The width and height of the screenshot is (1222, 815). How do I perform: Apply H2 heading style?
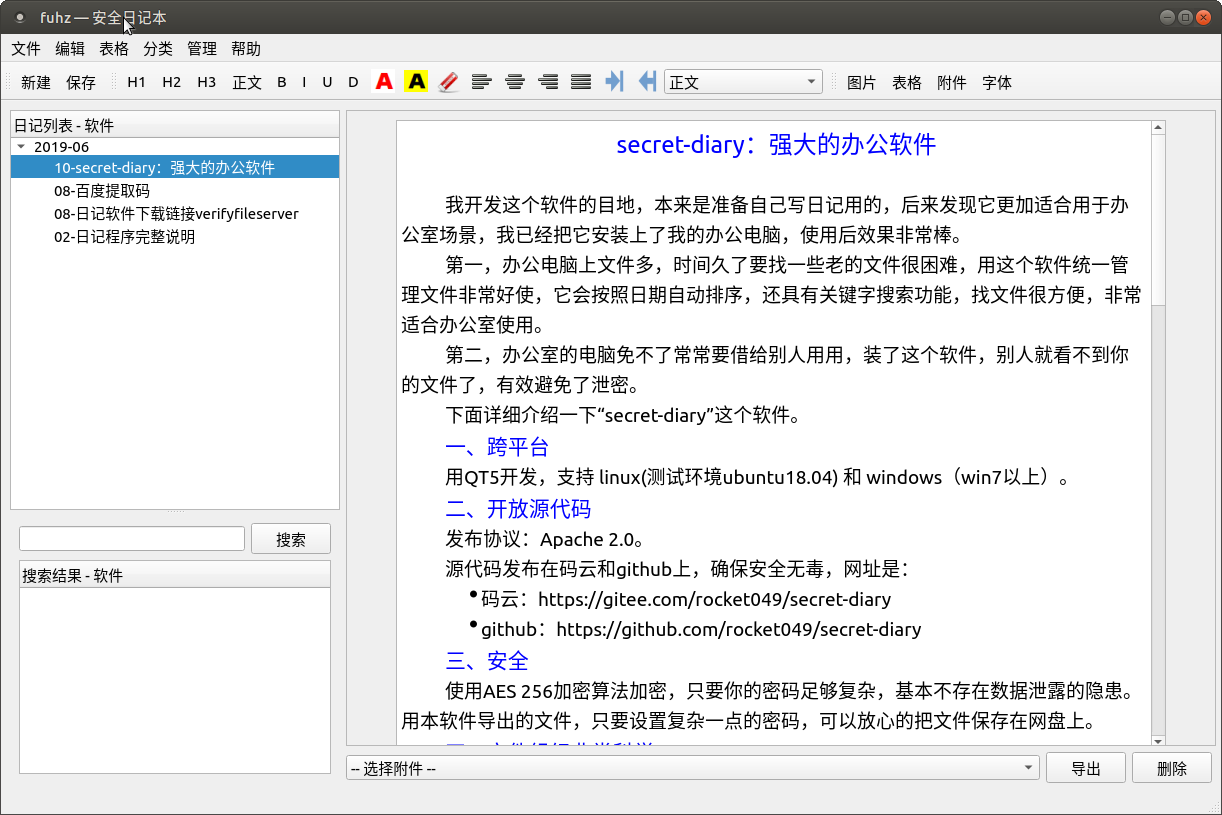point(172,82)
